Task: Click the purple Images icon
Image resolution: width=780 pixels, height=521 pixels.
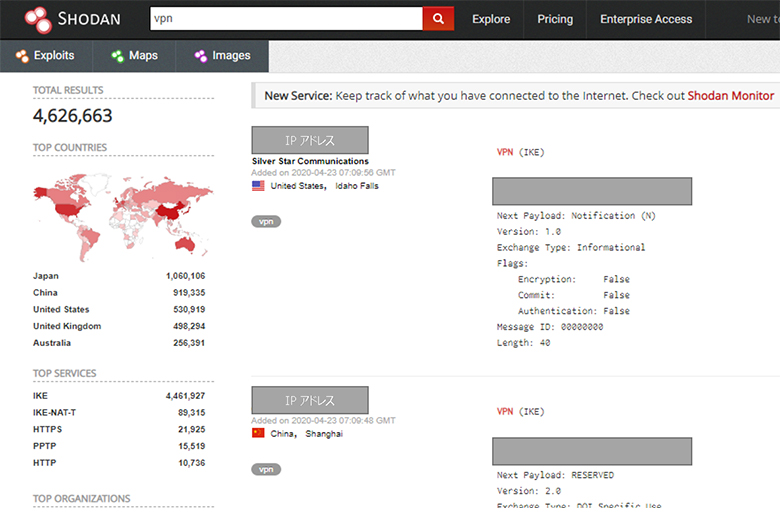Action: [200, 56]
